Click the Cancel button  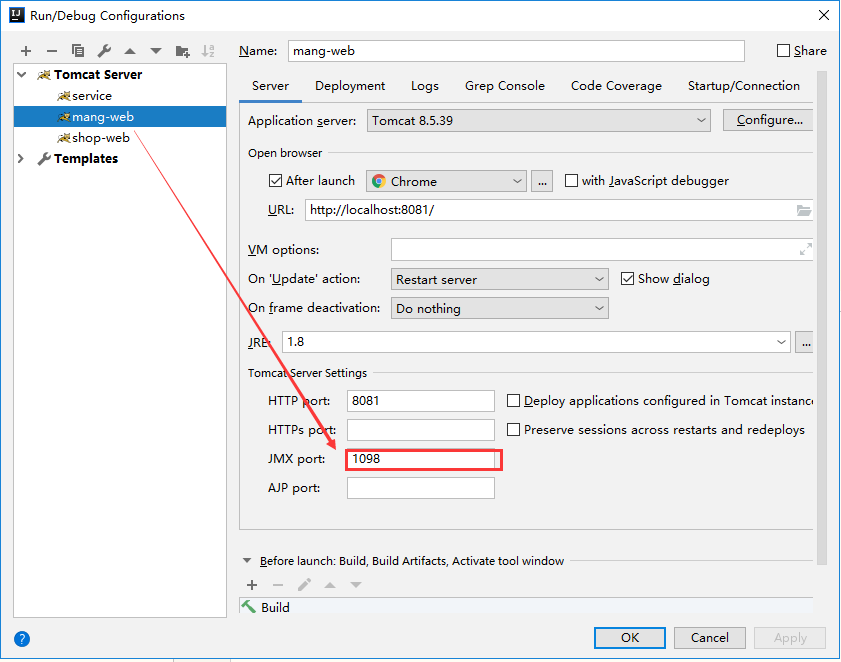(x=710, y=638)
